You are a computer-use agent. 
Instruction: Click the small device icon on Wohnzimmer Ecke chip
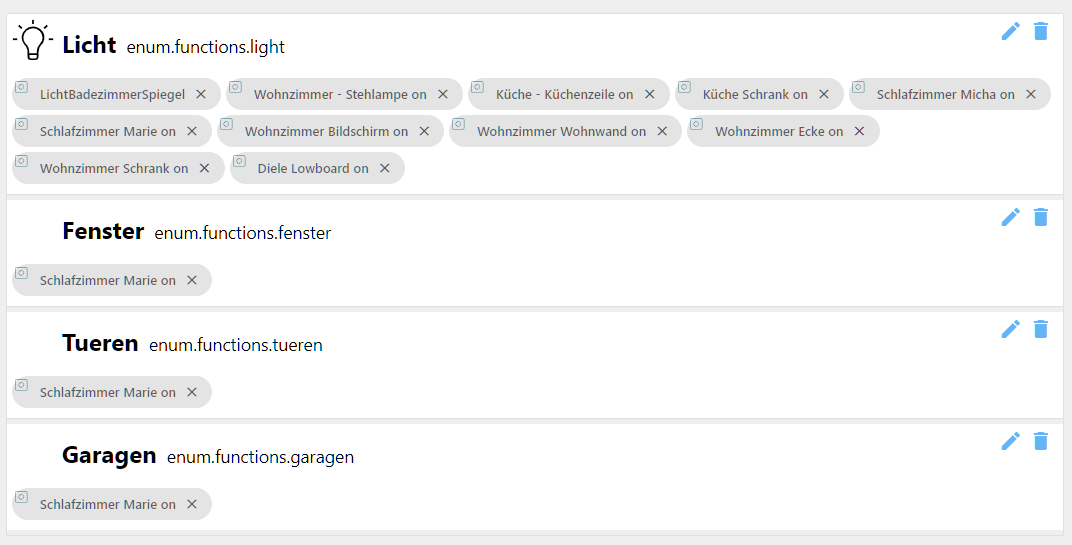tap(697, 124)
